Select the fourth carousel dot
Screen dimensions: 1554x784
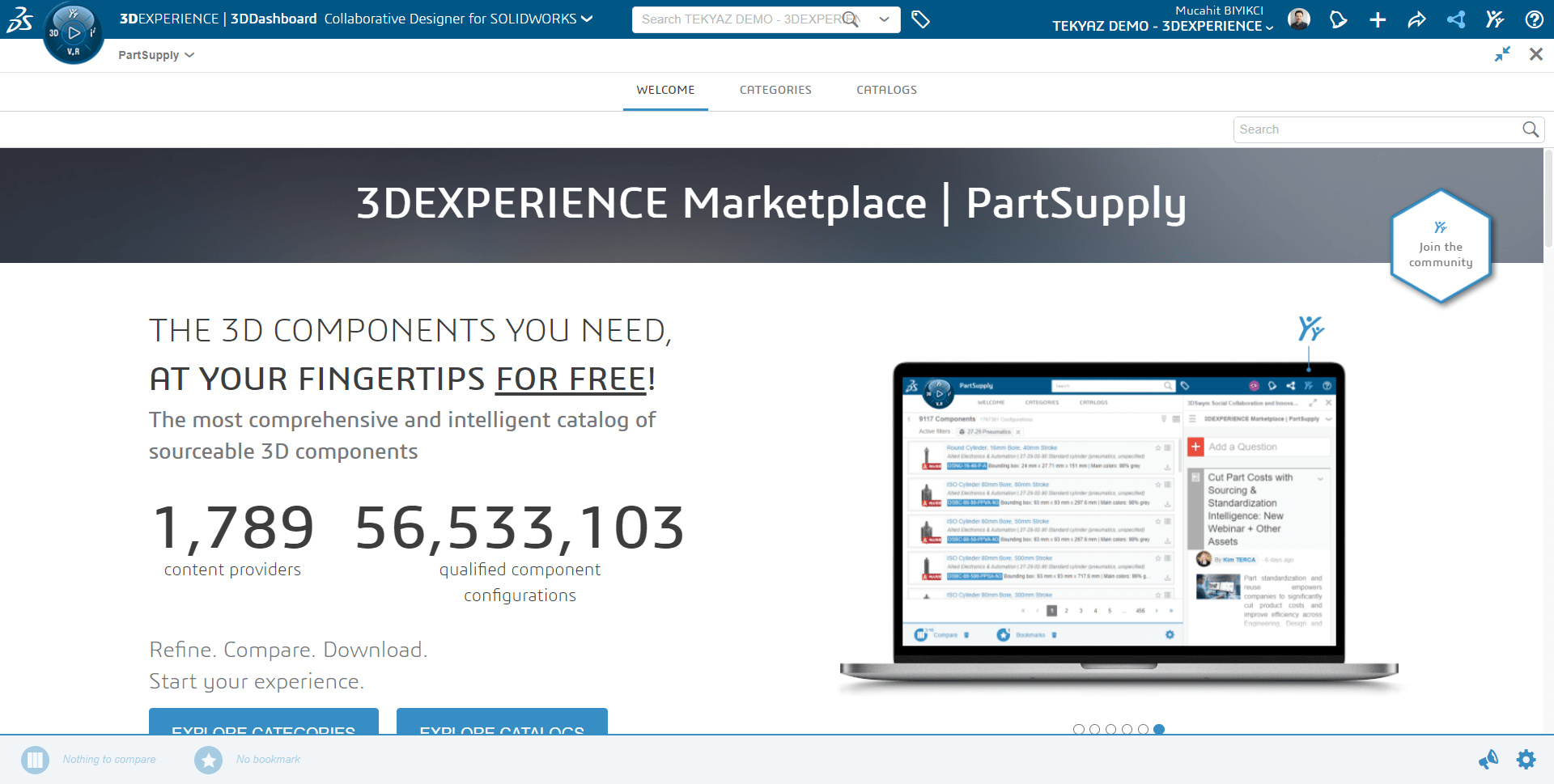[x=1127, y=729]
